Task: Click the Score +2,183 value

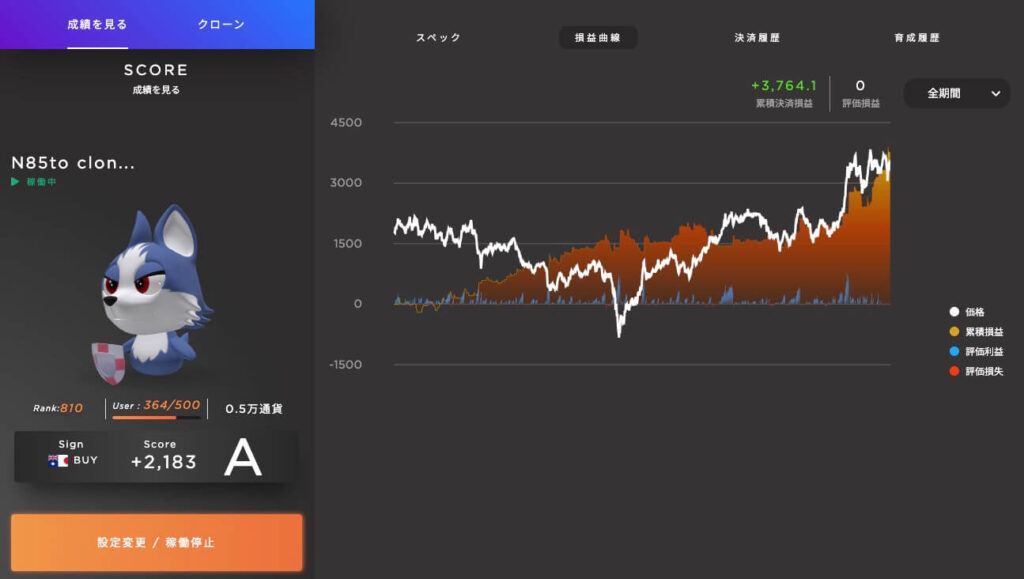Action: [163, 462]
